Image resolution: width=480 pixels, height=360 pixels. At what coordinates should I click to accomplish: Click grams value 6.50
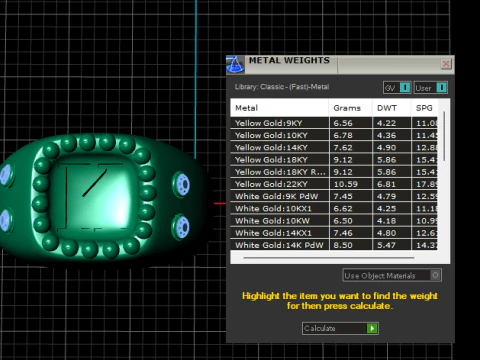[343, 221]
